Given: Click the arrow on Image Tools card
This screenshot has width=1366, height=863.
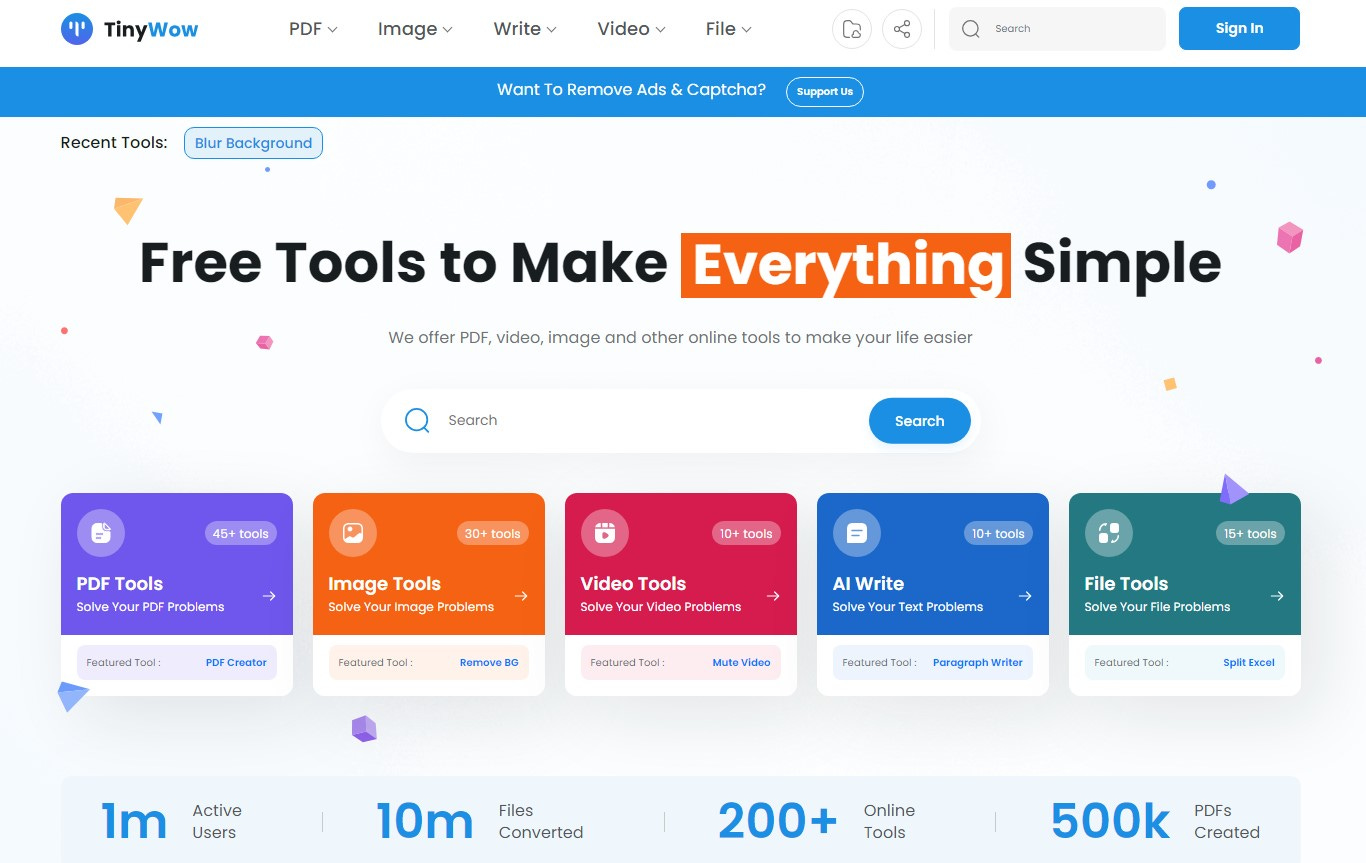Looking at the screenshot, I should coord(521,596).
